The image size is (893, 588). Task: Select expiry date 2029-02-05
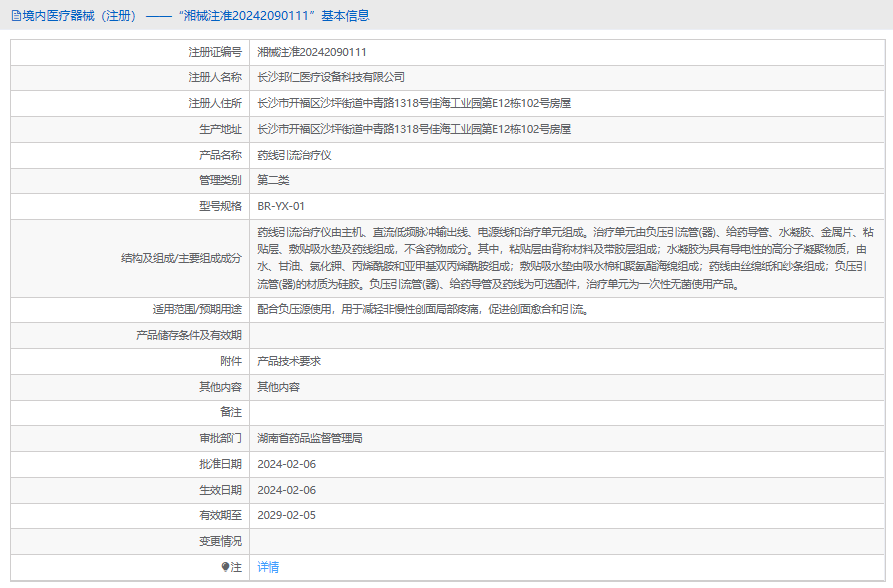[286, 515]
